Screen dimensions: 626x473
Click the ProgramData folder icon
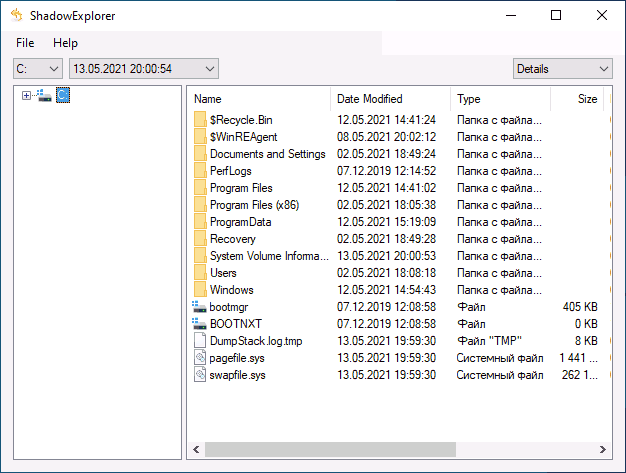coord(200,222)
